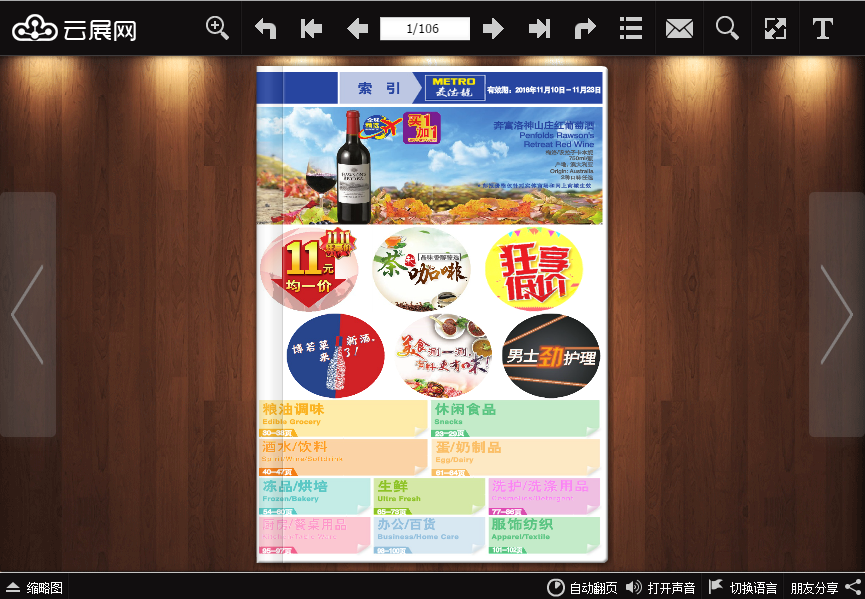Open the table of contents list icon
Screen dimensions: 865x599
pos(631,28)
